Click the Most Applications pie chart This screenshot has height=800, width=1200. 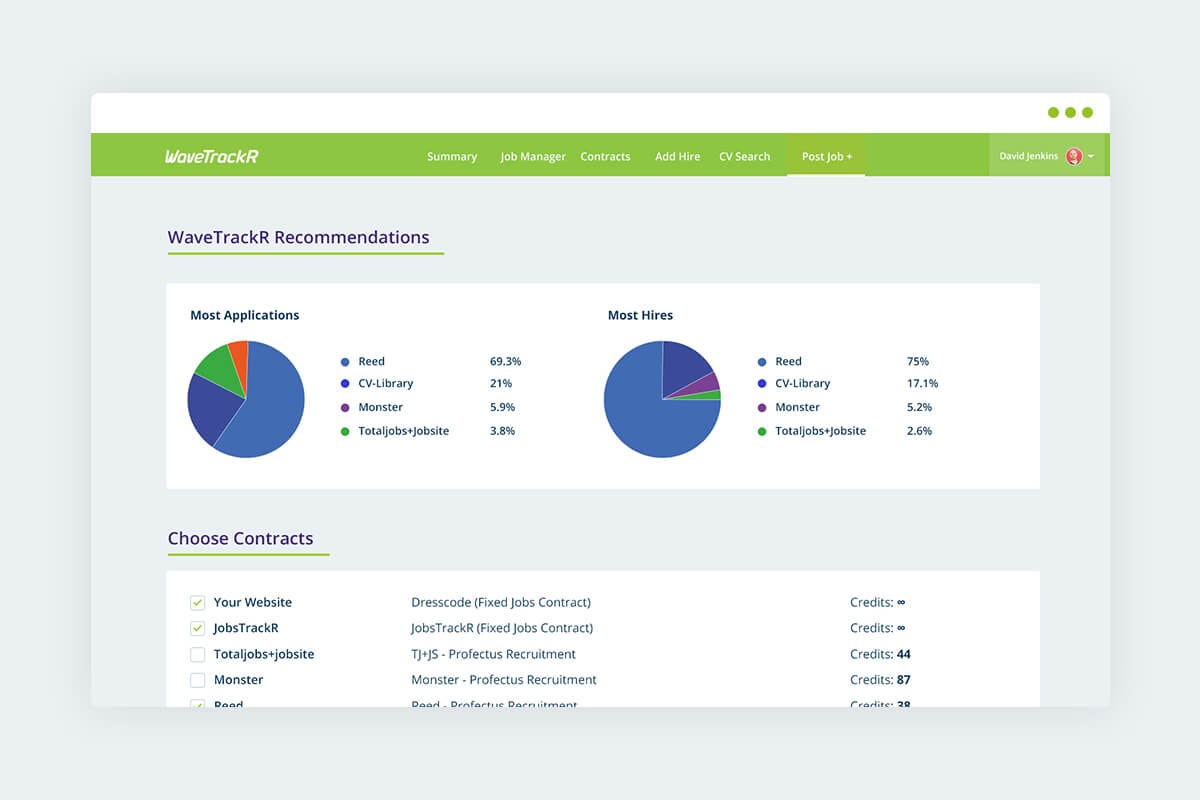click(x=246, y=398)
